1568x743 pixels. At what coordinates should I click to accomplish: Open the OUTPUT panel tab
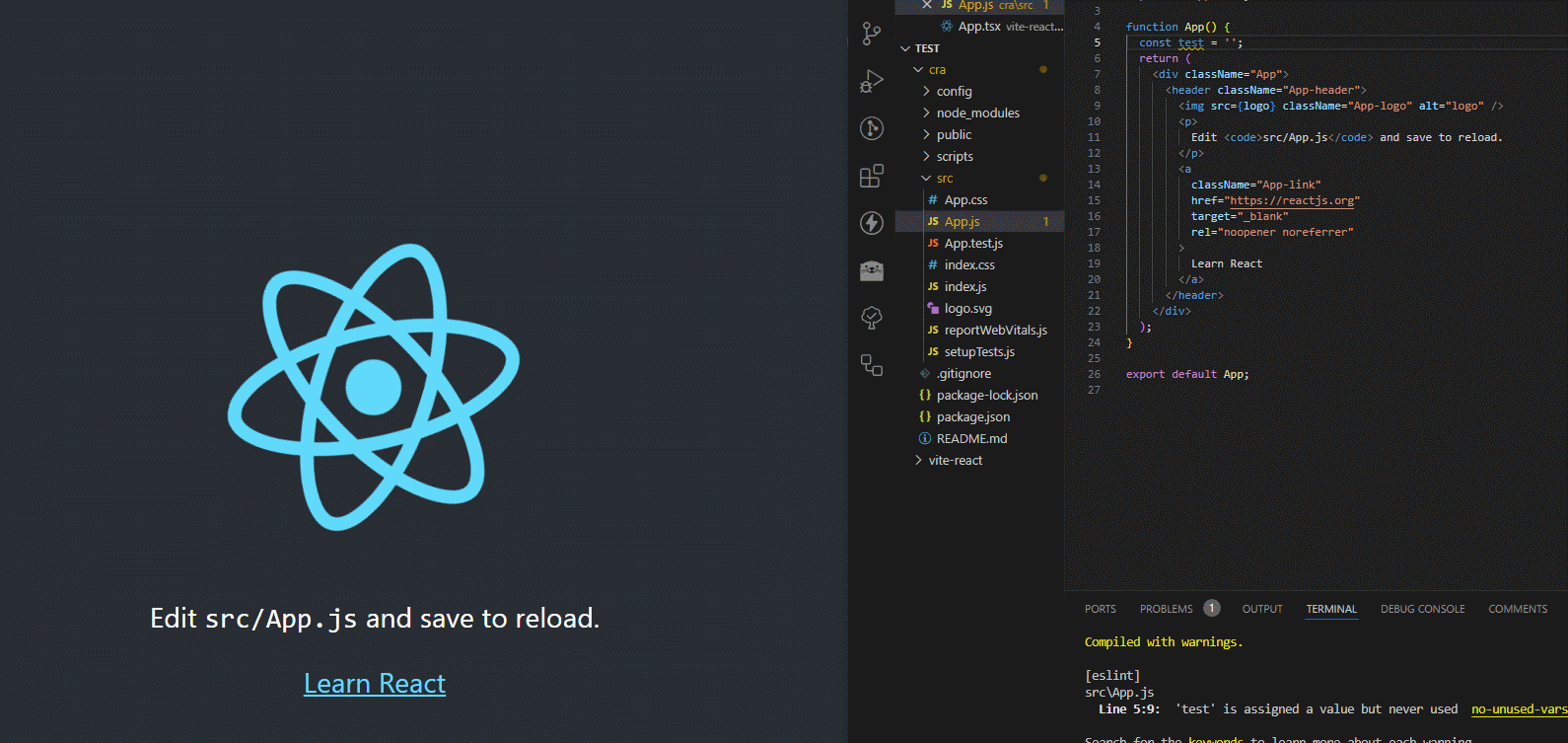tap(1261, 609)
